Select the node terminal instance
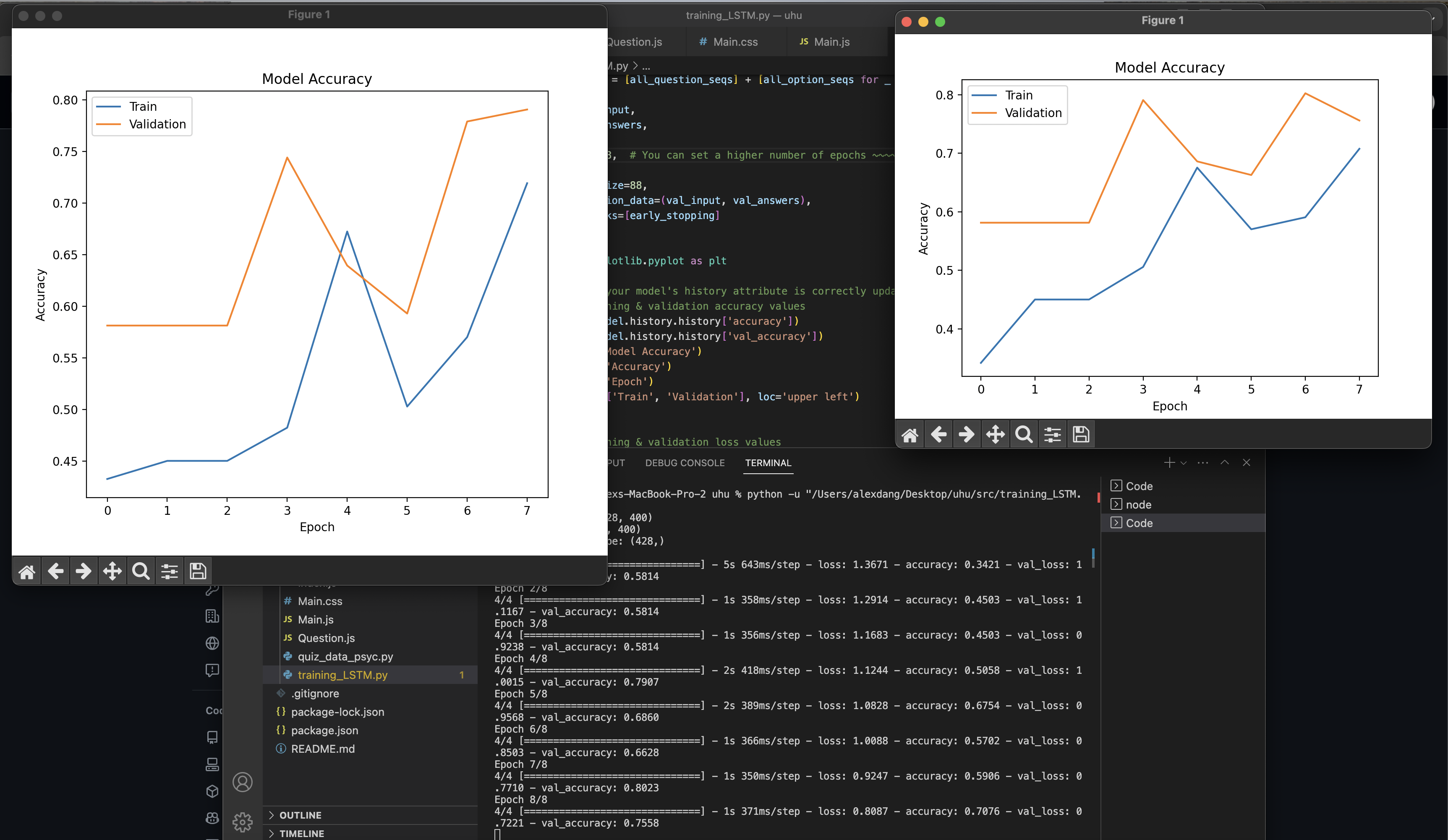Image resolution: width=1448 pixels, height=840 pixels. tap(1138, 504)
